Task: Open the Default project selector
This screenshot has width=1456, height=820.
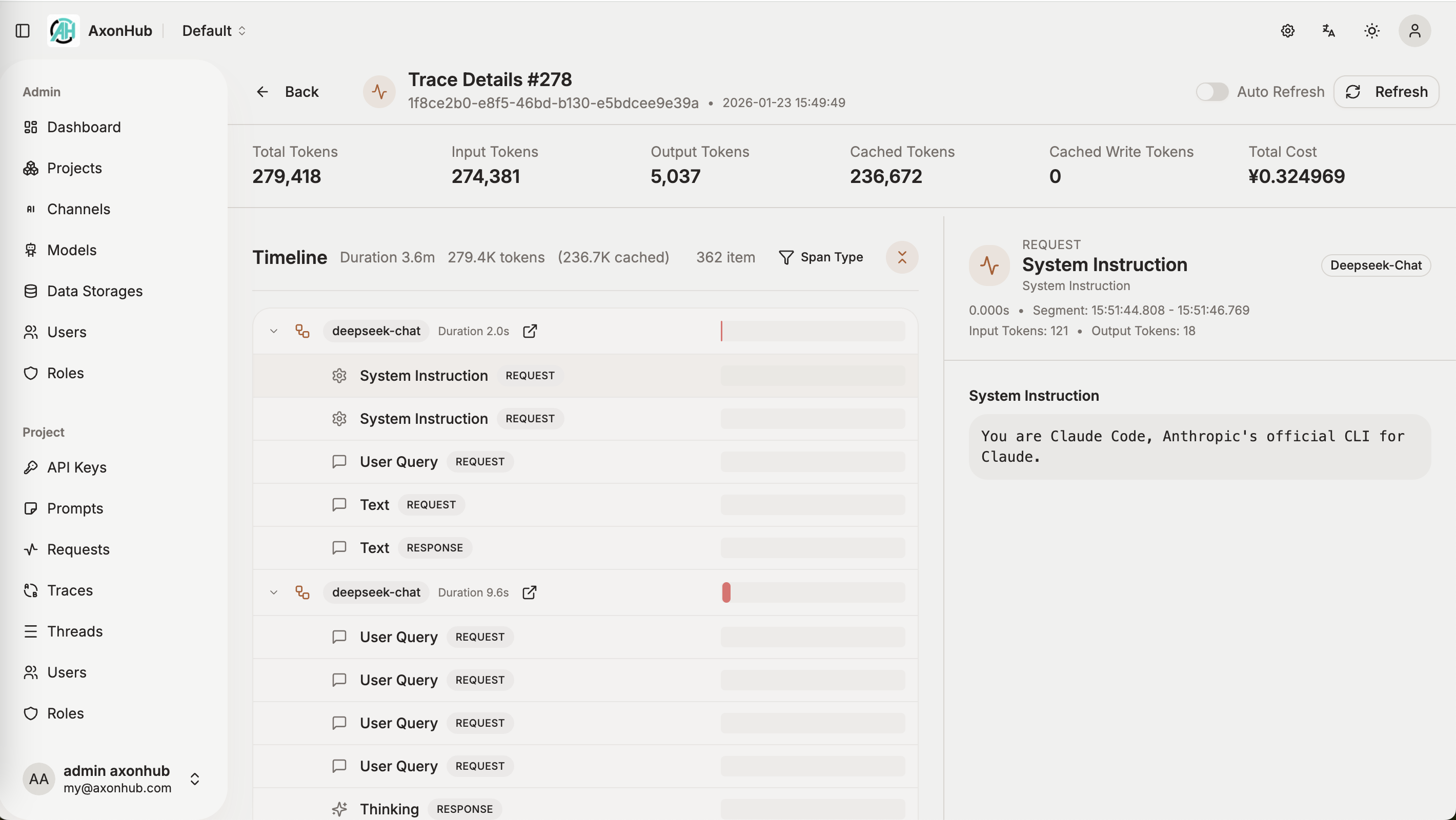Action: (x=214, y=31)
